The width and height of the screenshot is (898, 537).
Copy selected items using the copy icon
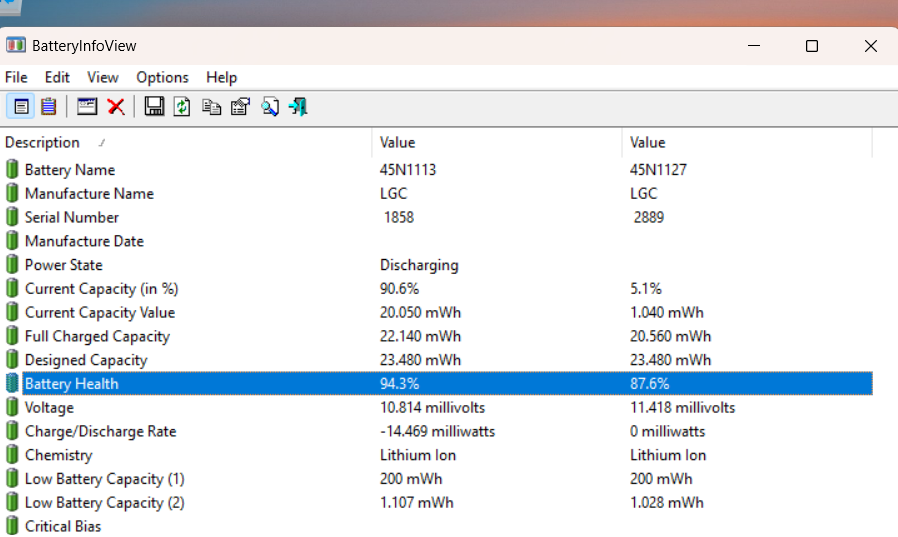tap(211, 106)
